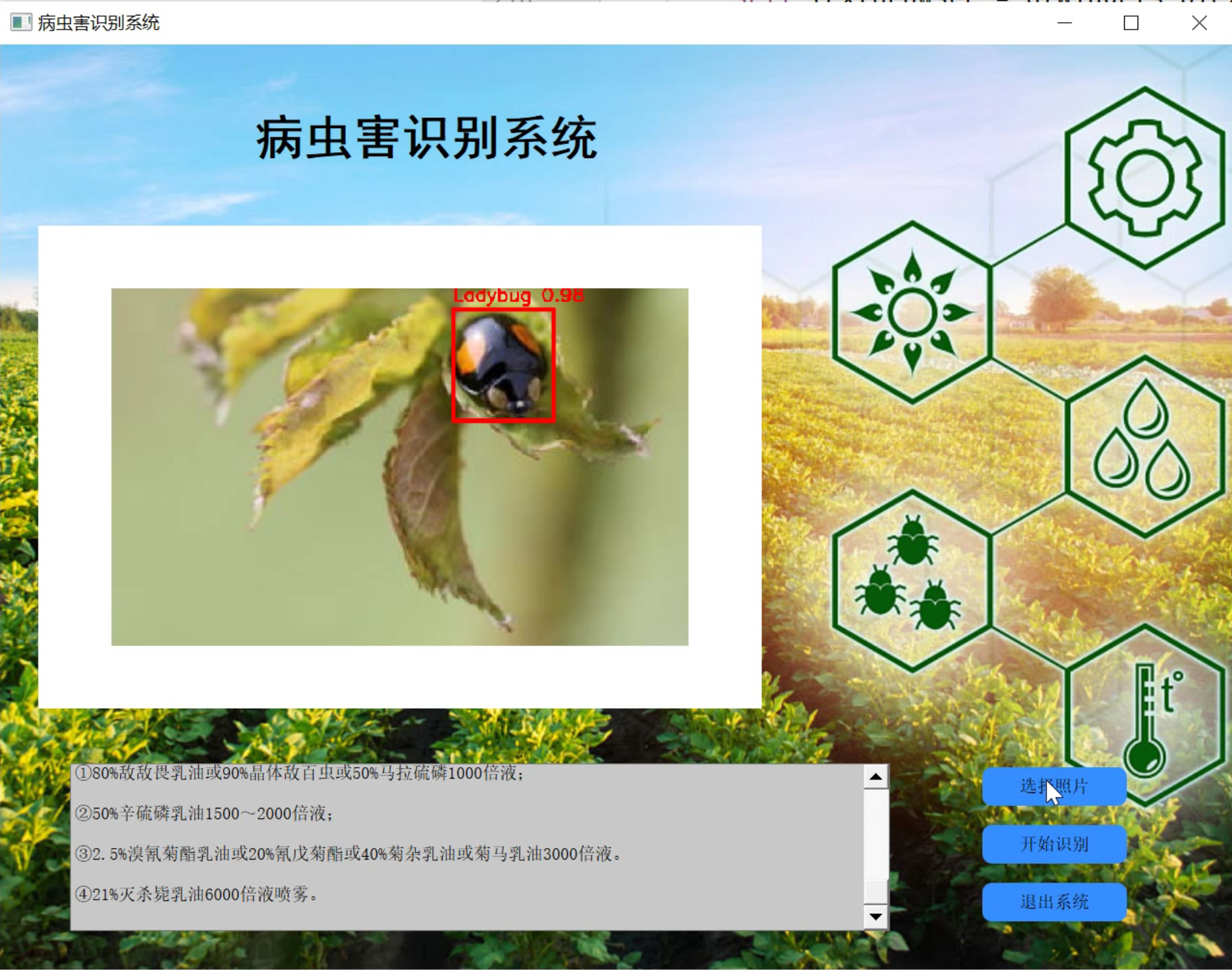Screen dimensions: 1232x970
Task: Minimize the 病虫害识别系统 window
Action: tap(1065, 23)
